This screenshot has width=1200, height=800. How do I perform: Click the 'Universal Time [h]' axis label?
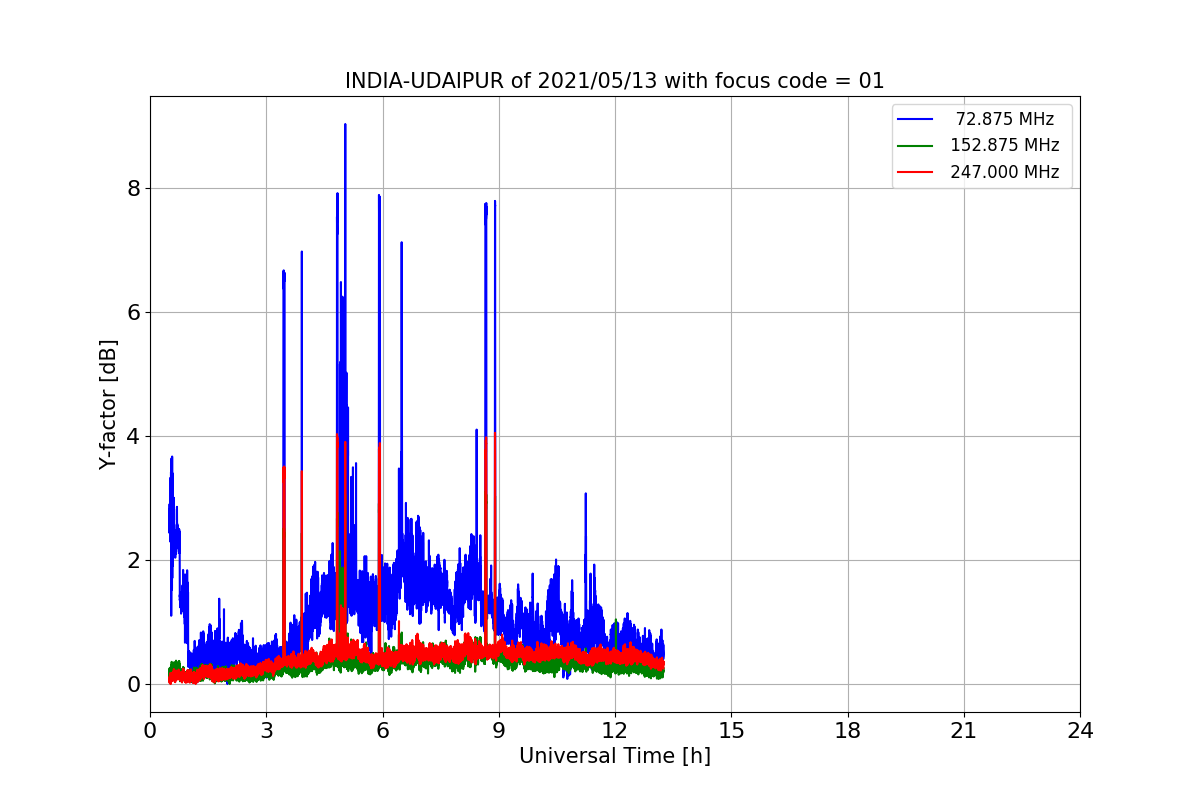coord(615,756)
